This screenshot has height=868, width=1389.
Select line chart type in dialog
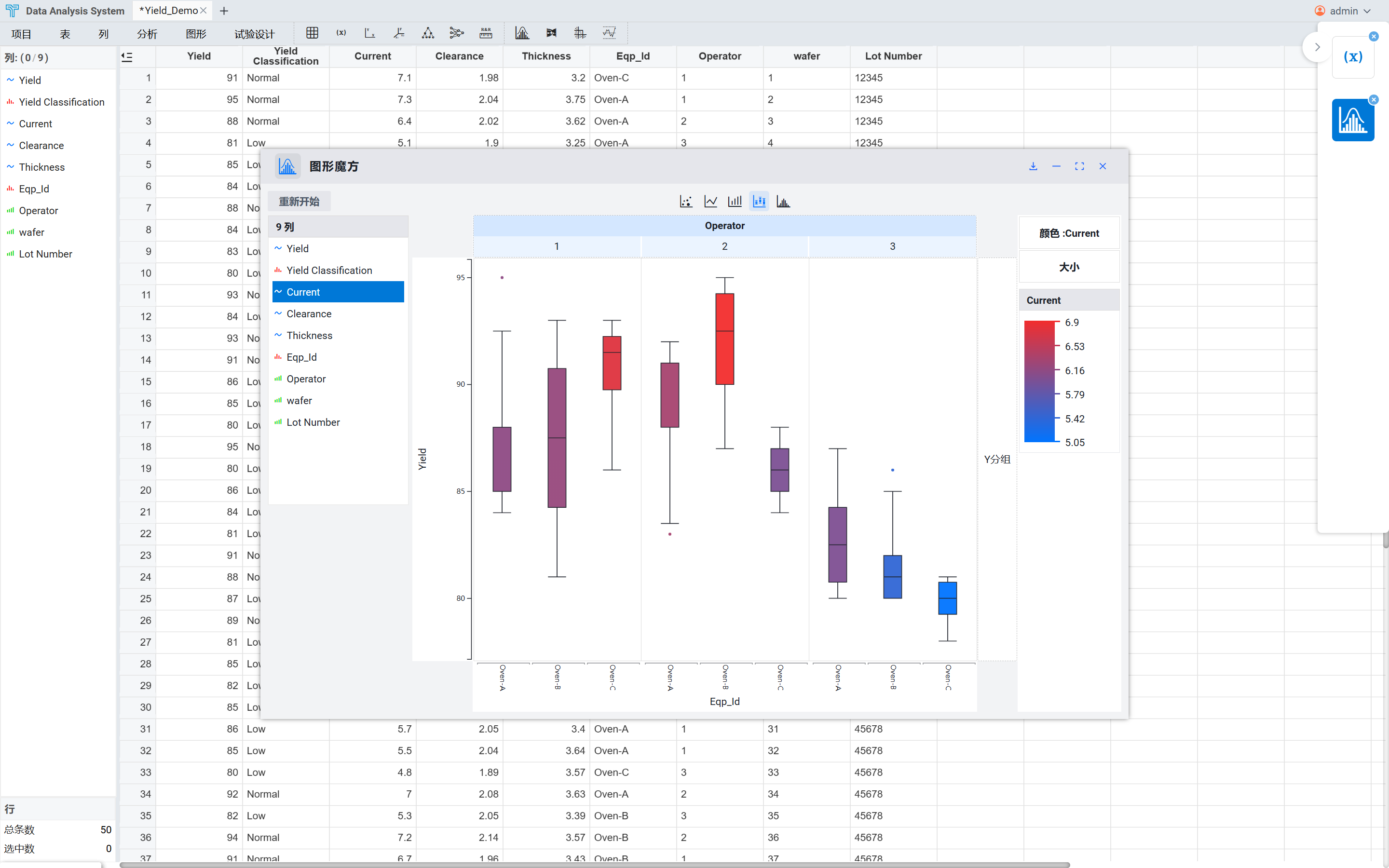(x=710, y=202)
